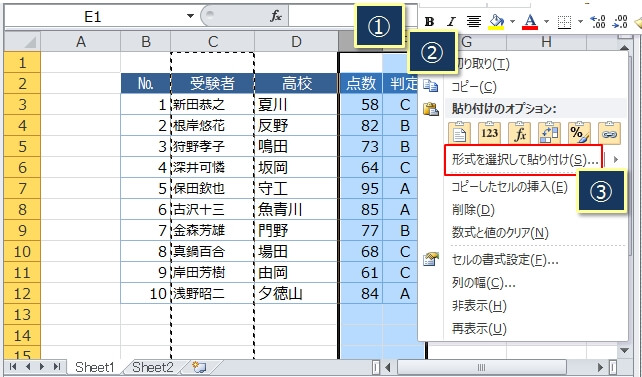Select column C header
Viewport: 642px width, 377px height.
click(x=212, y=41)
